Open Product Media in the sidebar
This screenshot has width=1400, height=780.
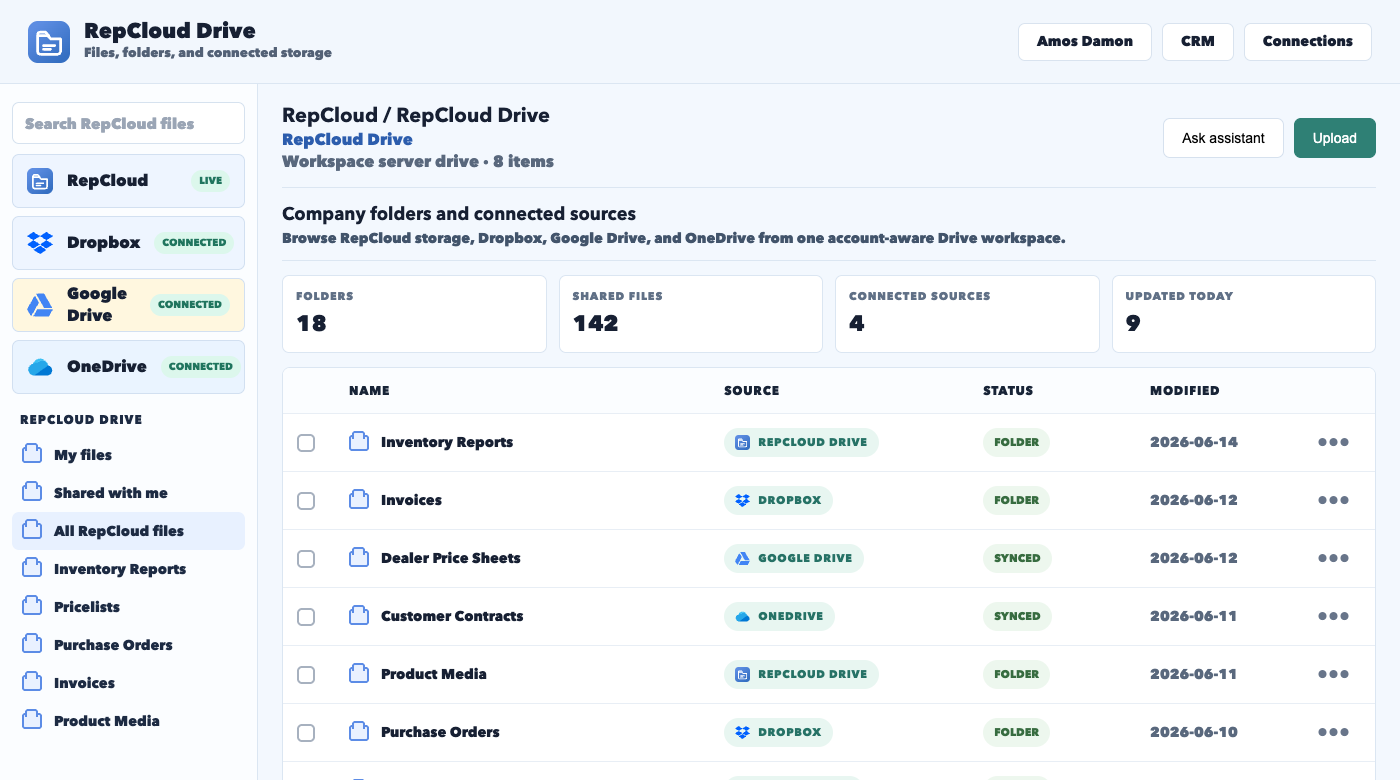(x=128, y=721)
